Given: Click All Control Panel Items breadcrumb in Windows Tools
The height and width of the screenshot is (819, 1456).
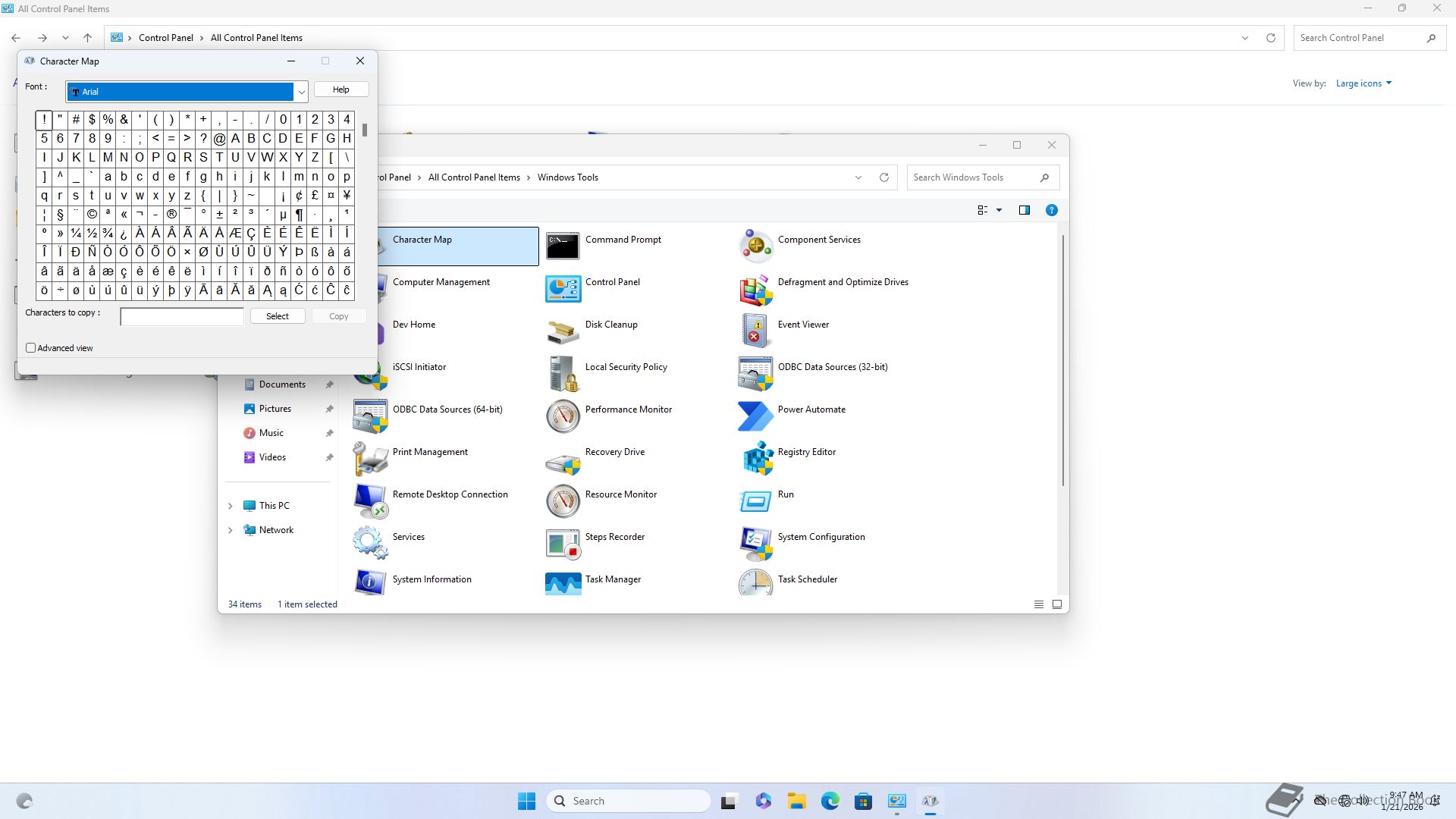Looking at the screenshot, I should pos(474,177).
